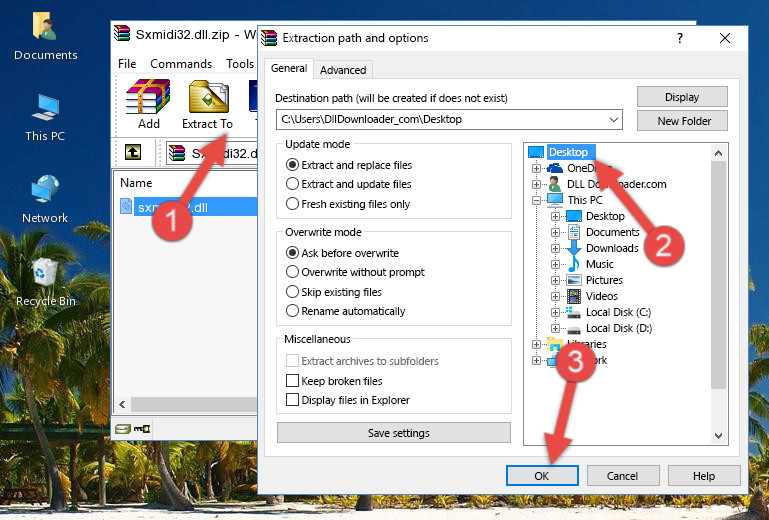The width and height of the screenshot is (769, 520).
Task: Expand the Downloads tree node
Action: (x=555, y=248)
